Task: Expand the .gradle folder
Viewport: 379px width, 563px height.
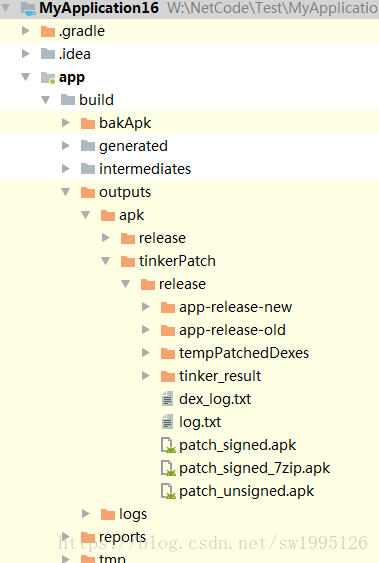Action: pyautogui.click(x=25, y=31)
